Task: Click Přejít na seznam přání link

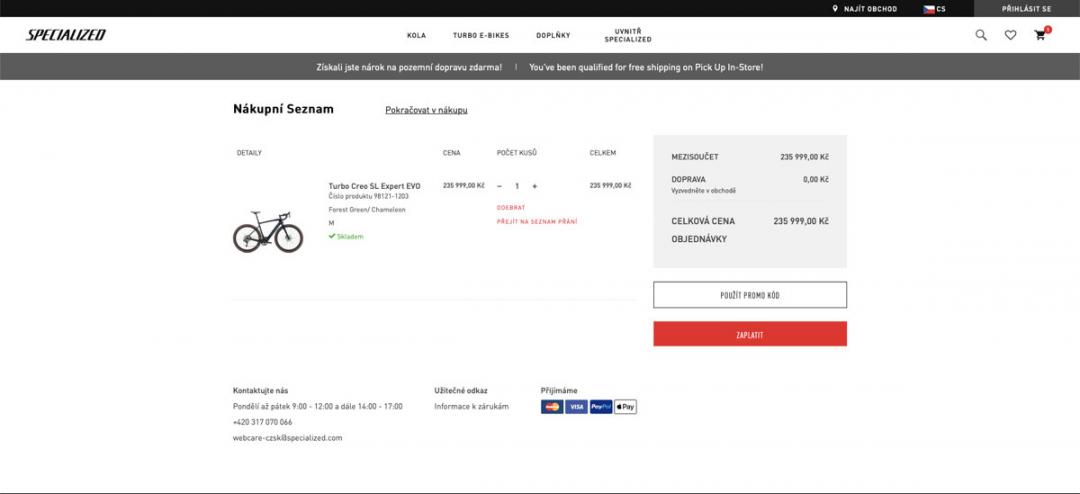Action: coord(537,222)
